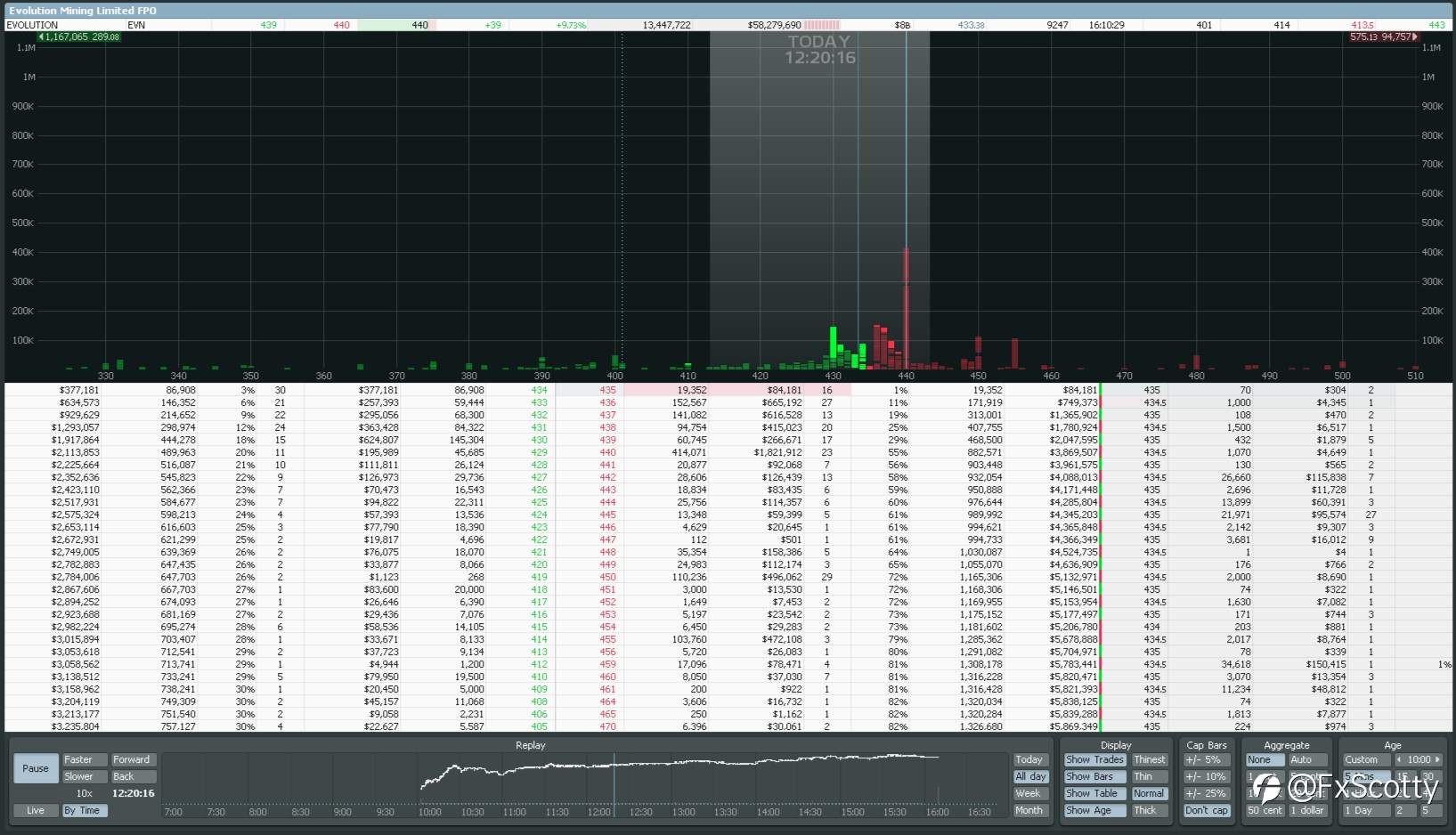This screenshot has width=1456, height=835.
Task: Set aggregate to 1 dollar
Action: pyautogui.click(x=1307, y=811)
